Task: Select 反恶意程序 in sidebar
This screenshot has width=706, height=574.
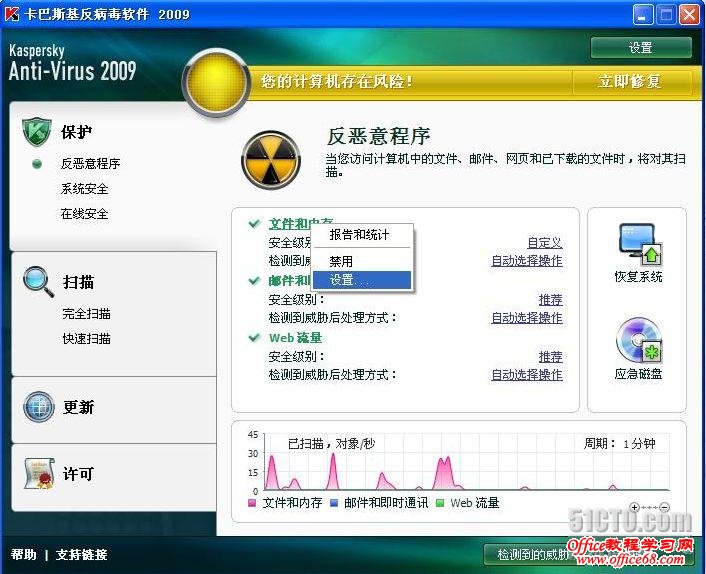Action: tap(90, 163)
